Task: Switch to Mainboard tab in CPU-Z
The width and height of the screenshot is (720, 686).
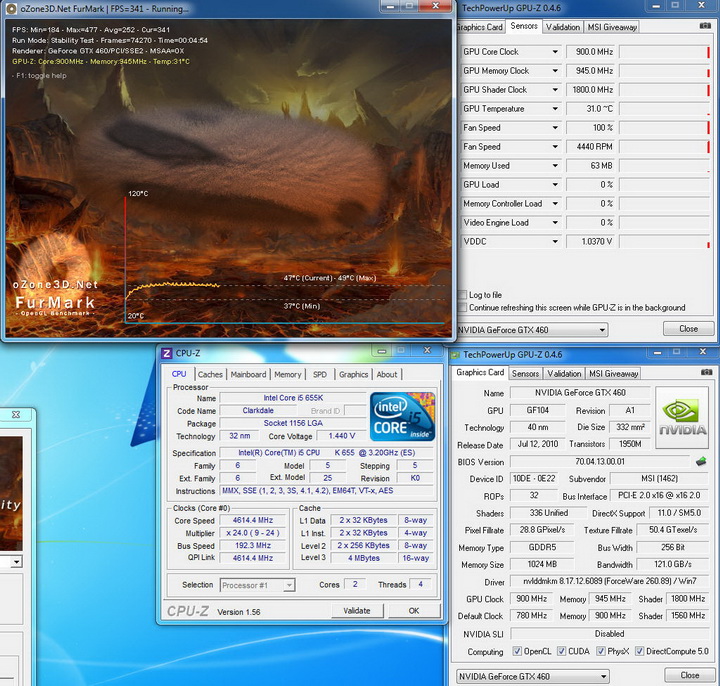Action: 248,374
